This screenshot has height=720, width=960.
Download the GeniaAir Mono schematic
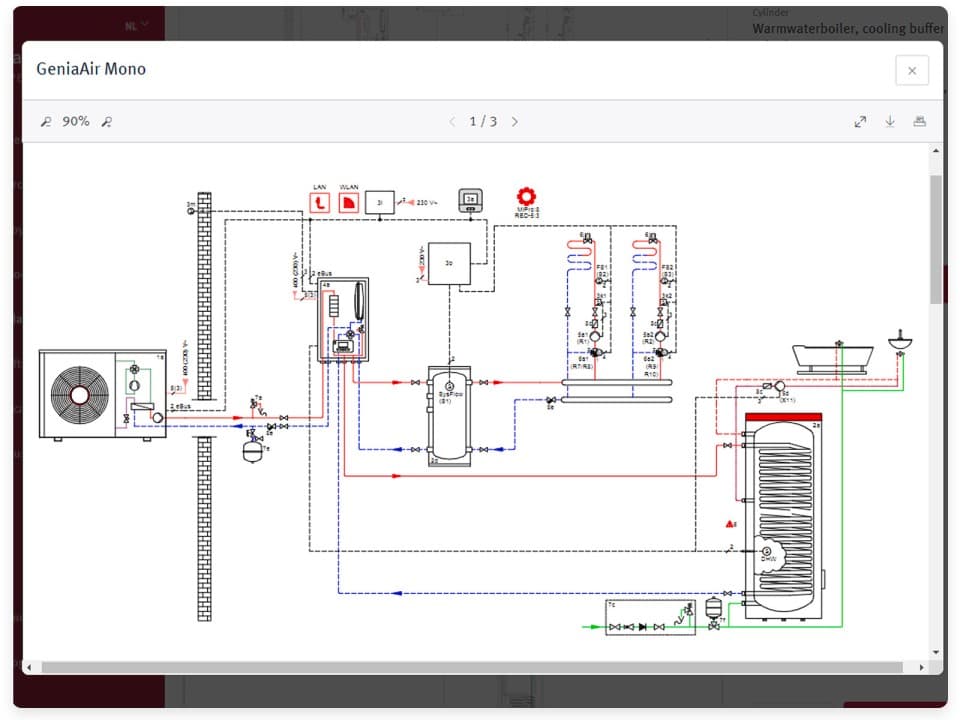[x=890, y=122]
